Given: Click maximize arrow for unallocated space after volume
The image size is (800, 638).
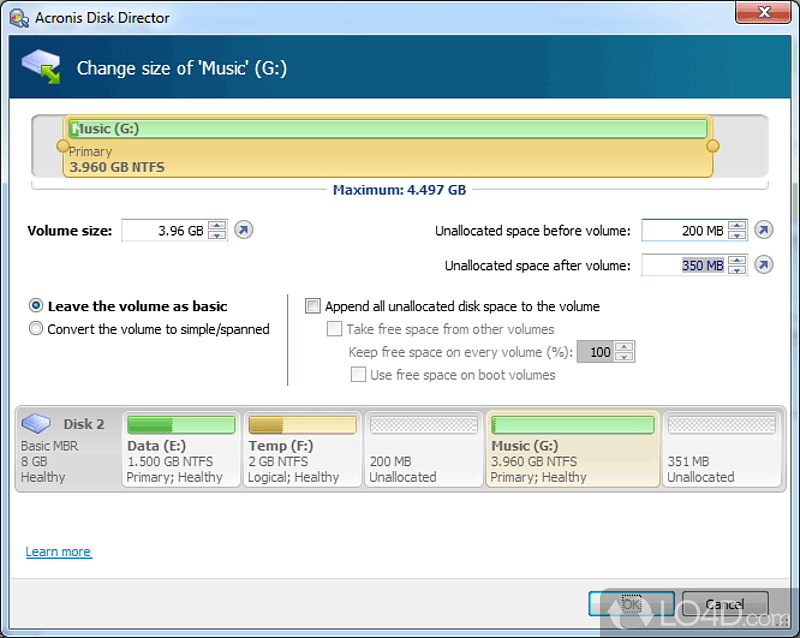Looking at the screenshot, I should 764,265.
